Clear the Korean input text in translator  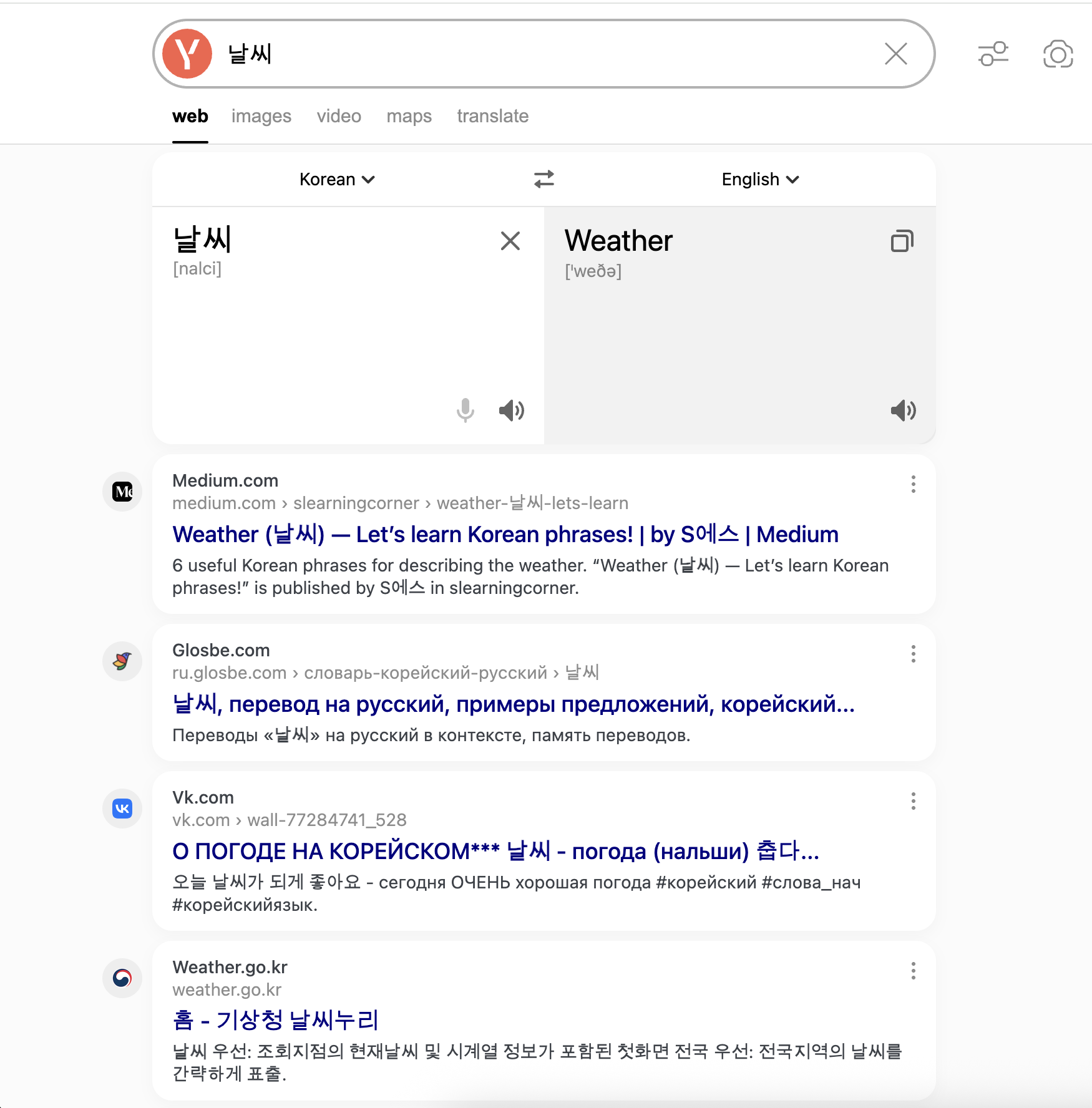tap(510, 241)
